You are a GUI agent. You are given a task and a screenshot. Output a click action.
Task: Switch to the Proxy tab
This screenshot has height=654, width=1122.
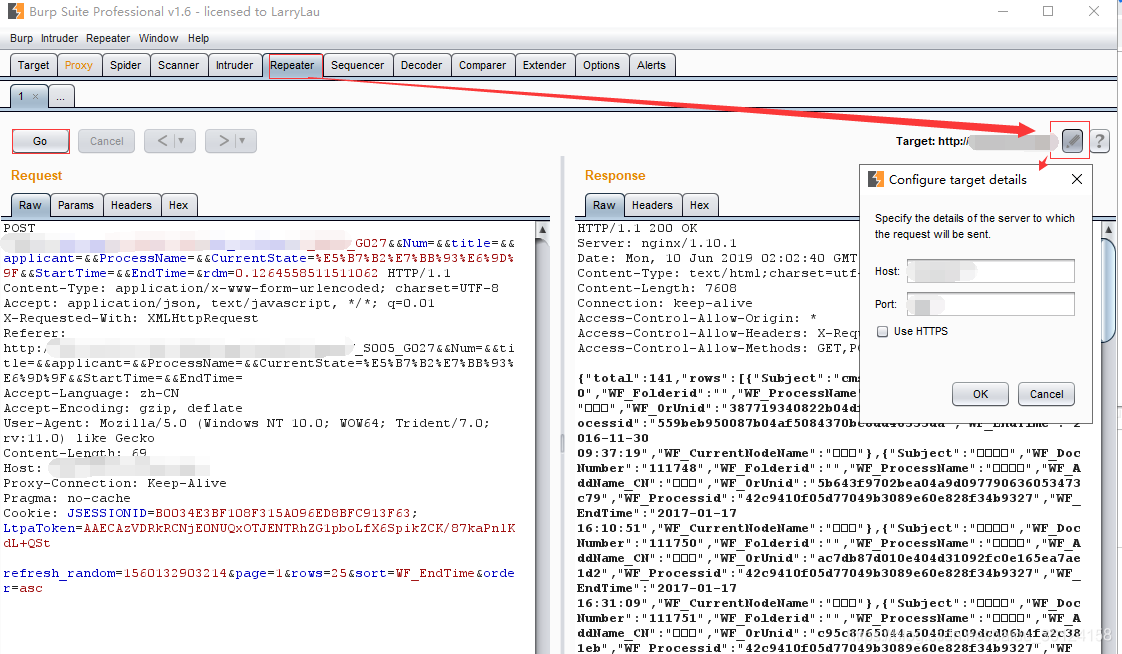79,65
